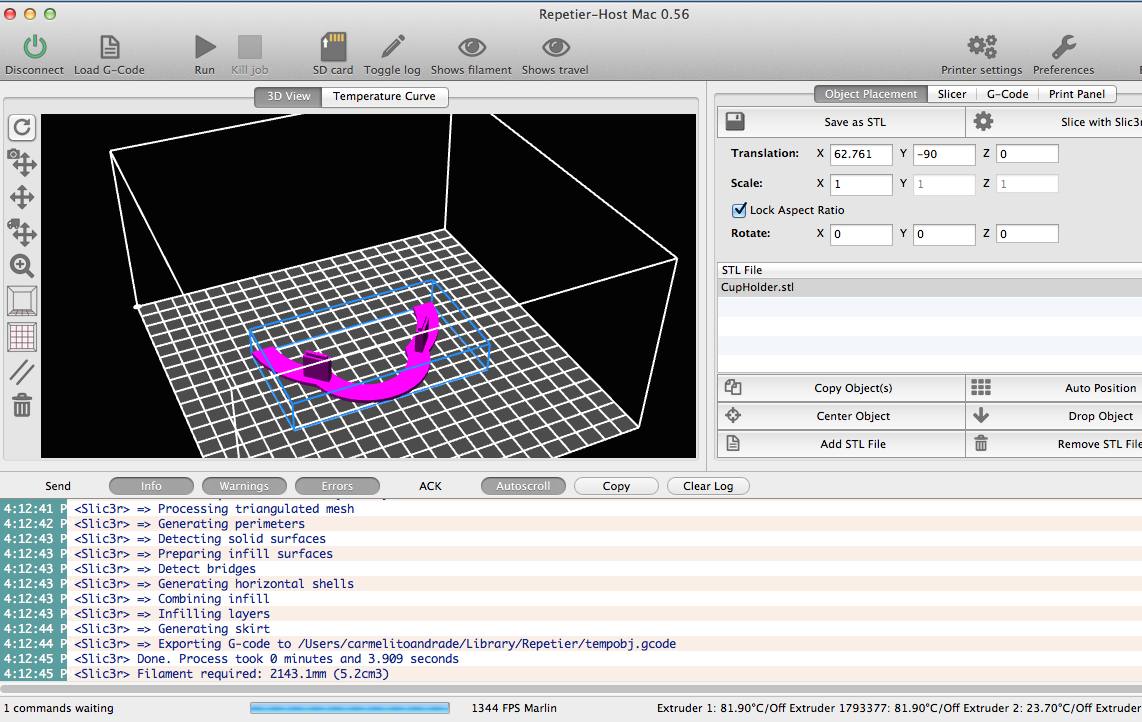The image size is (1142, 722).
Task: Center the object on the bed
Action: 841,416
